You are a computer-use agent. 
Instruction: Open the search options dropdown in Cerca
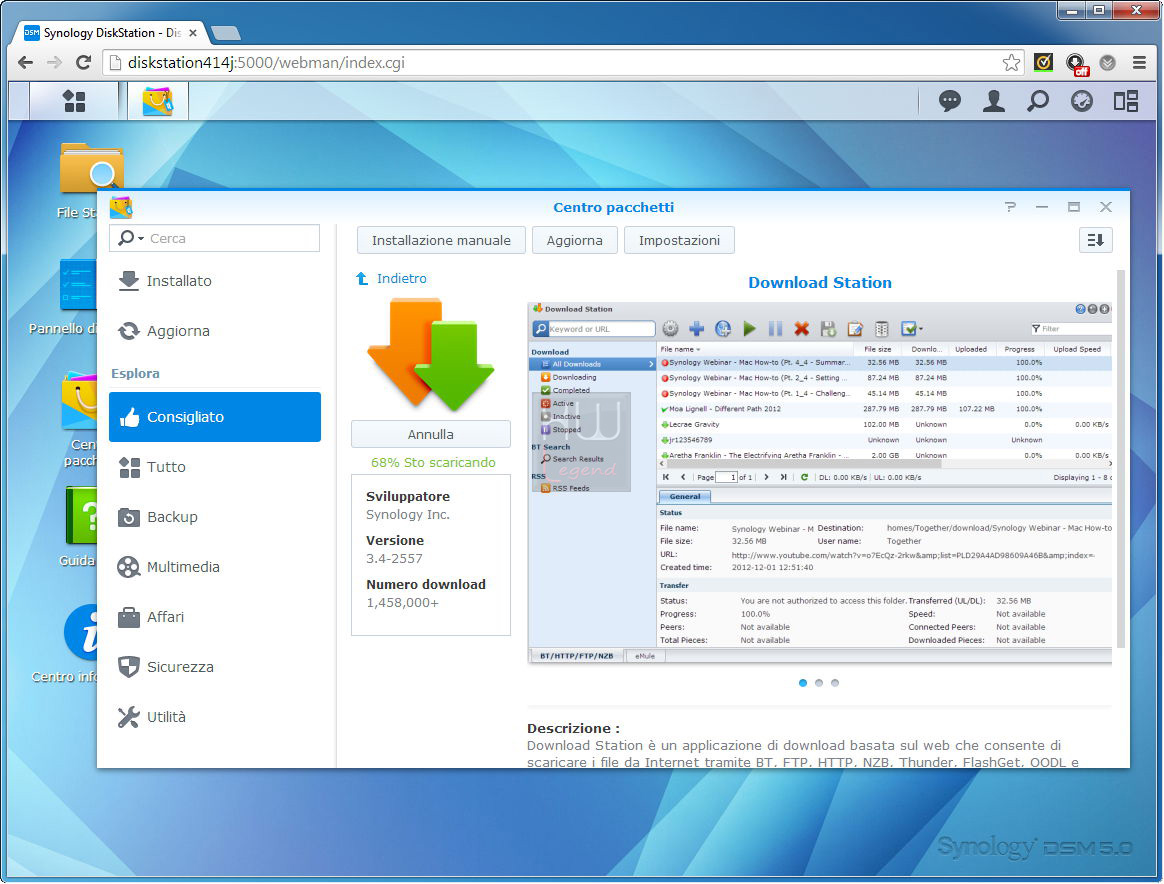[130, 238]
